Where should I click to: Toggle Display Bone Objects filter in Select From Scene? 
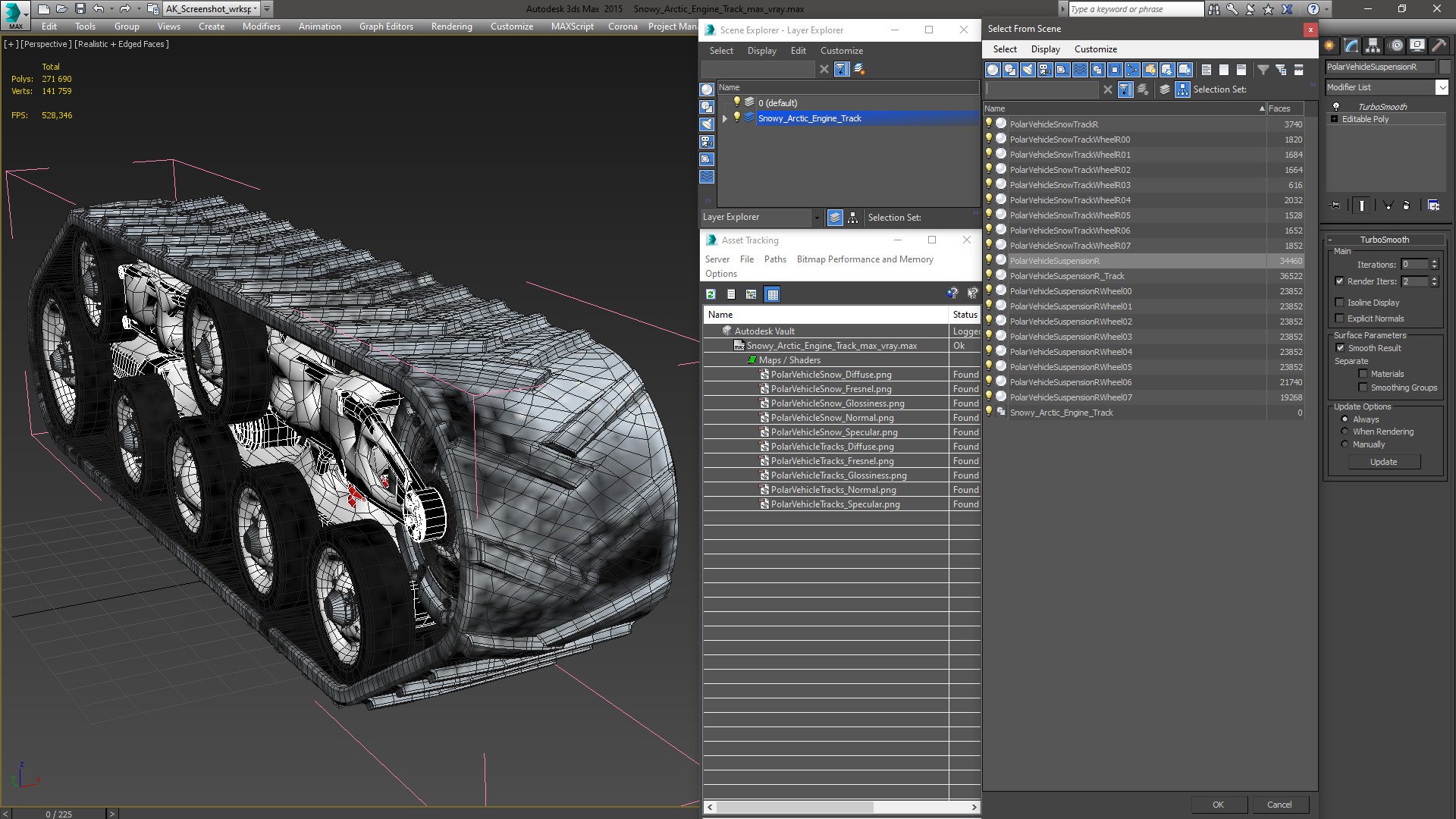tap(1132, 70)
